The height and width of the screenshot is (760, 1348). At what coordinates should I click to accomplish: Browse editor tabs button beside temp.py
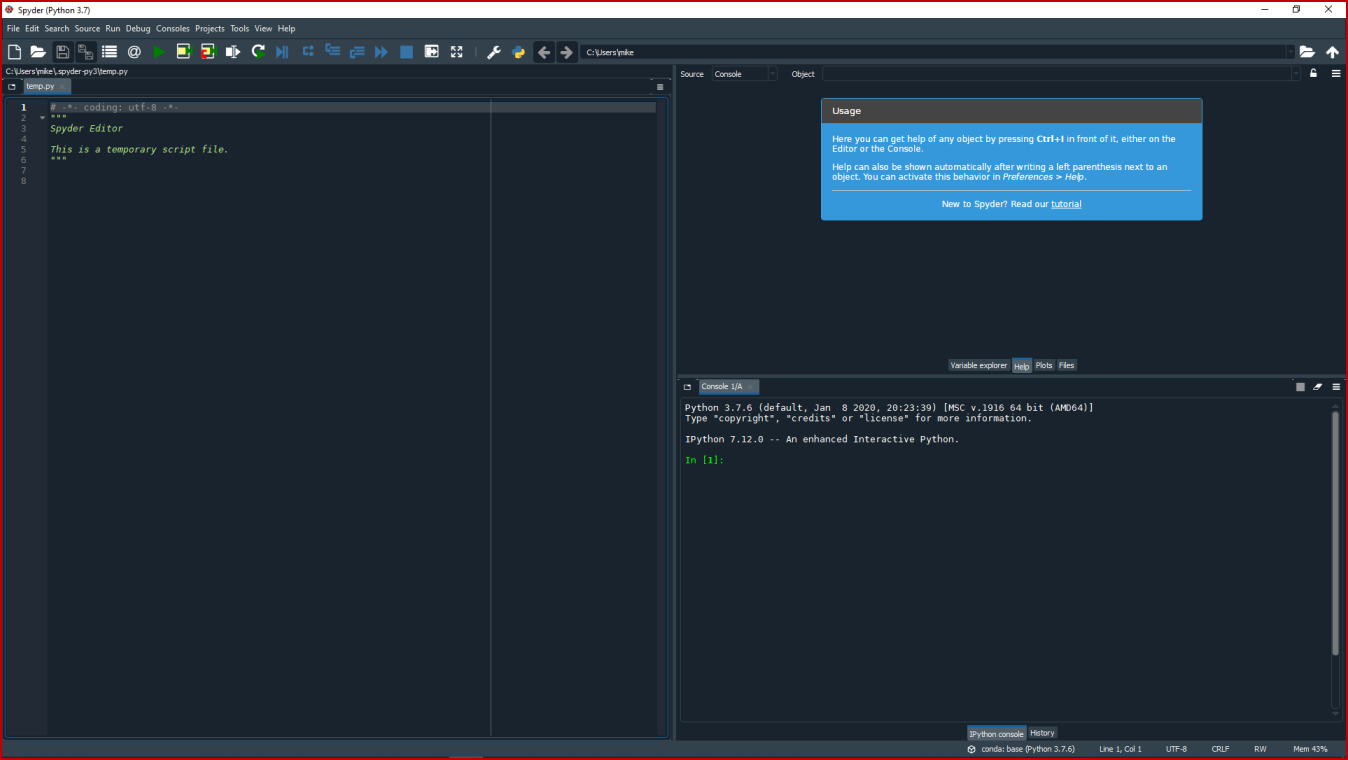(x=12, y=87)
